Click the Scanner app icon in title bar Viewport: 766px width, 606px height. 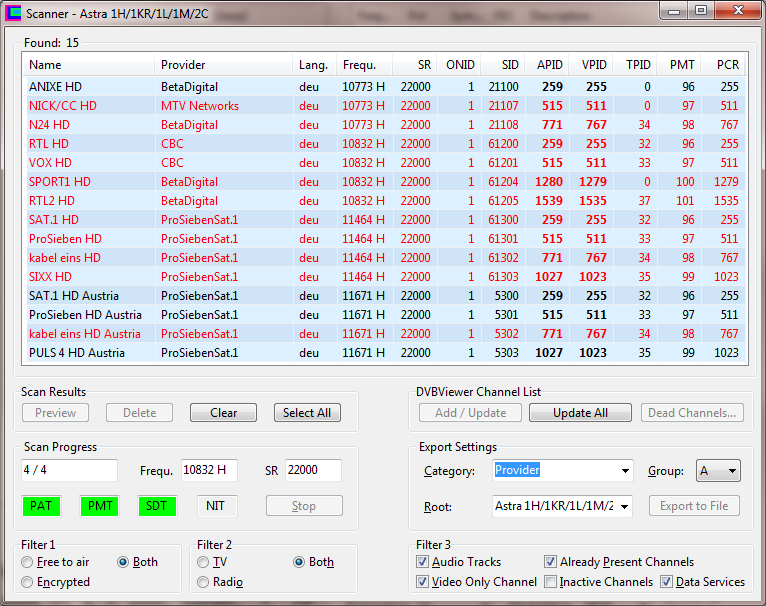coord(13,13)
